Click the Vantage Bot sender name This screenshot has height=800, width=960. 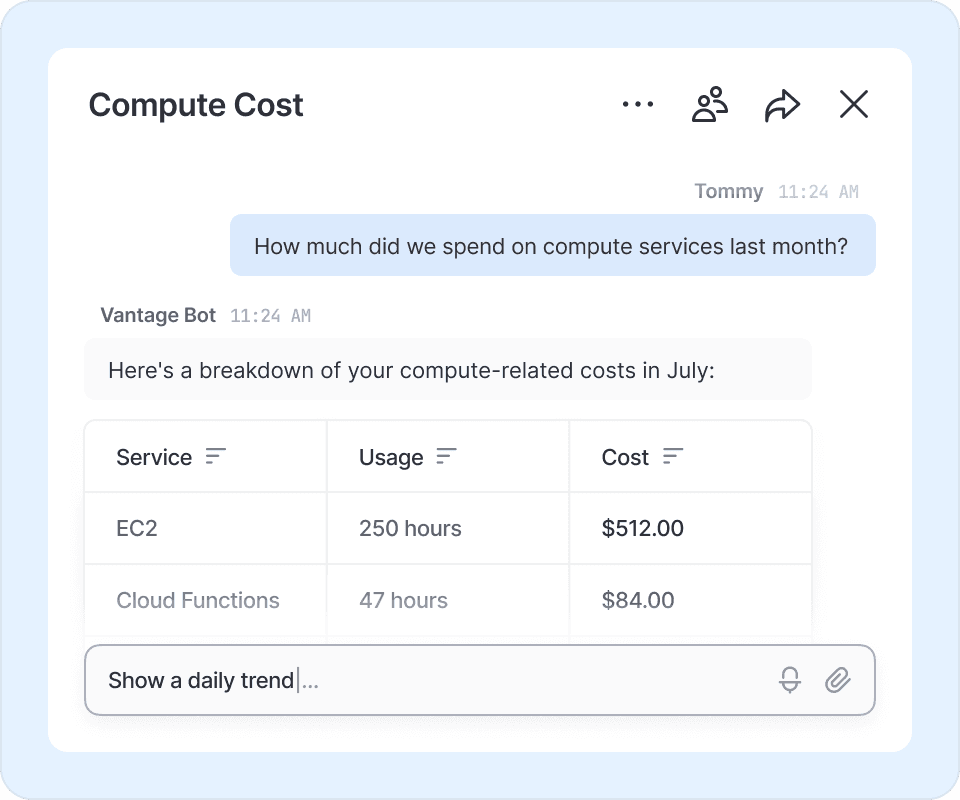(x=158, y=316)
